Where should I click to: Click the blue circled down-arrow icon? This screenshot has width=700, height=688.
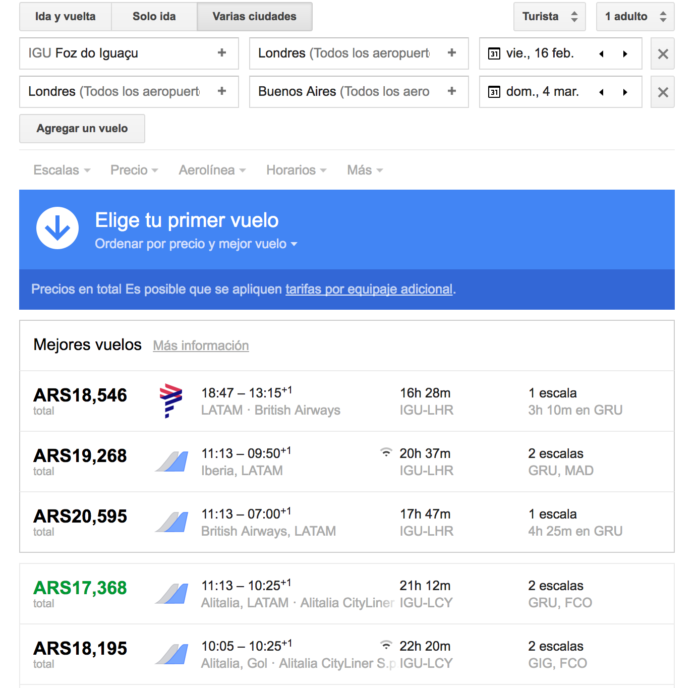pos(57,229)
